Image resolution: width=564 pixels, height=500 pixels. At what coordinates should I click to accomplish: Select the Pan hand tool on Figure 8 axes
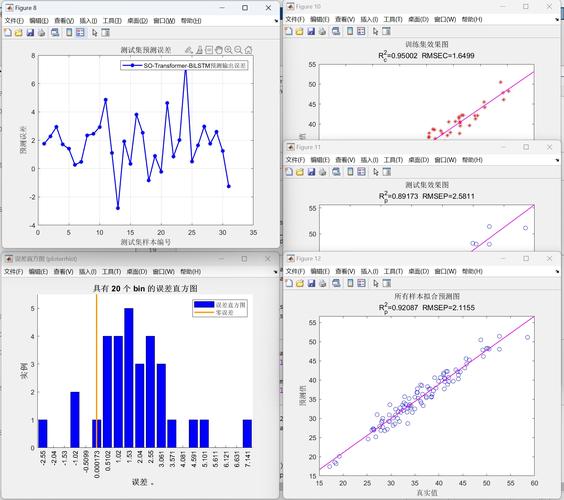click(x=219, y=50)
